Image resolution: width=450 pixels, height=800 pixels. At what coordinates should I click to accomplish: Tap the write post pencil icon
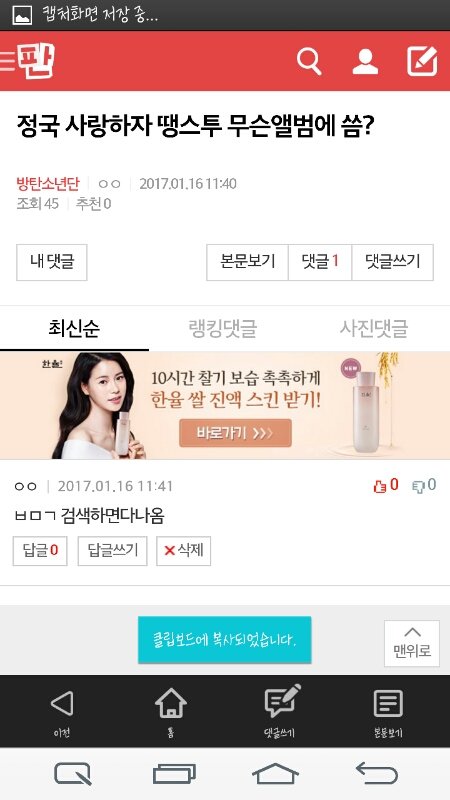pyautogui.click(x=422, y=61)
